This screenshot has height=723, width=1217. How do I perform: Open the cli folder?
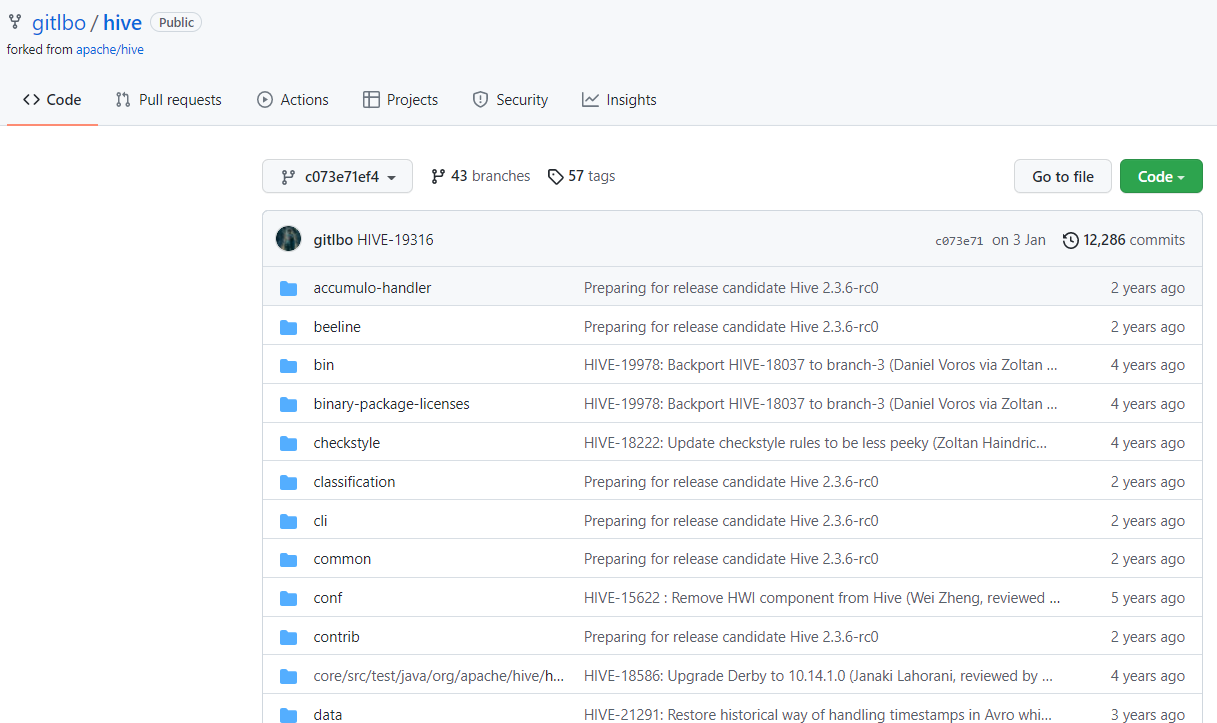320,521
